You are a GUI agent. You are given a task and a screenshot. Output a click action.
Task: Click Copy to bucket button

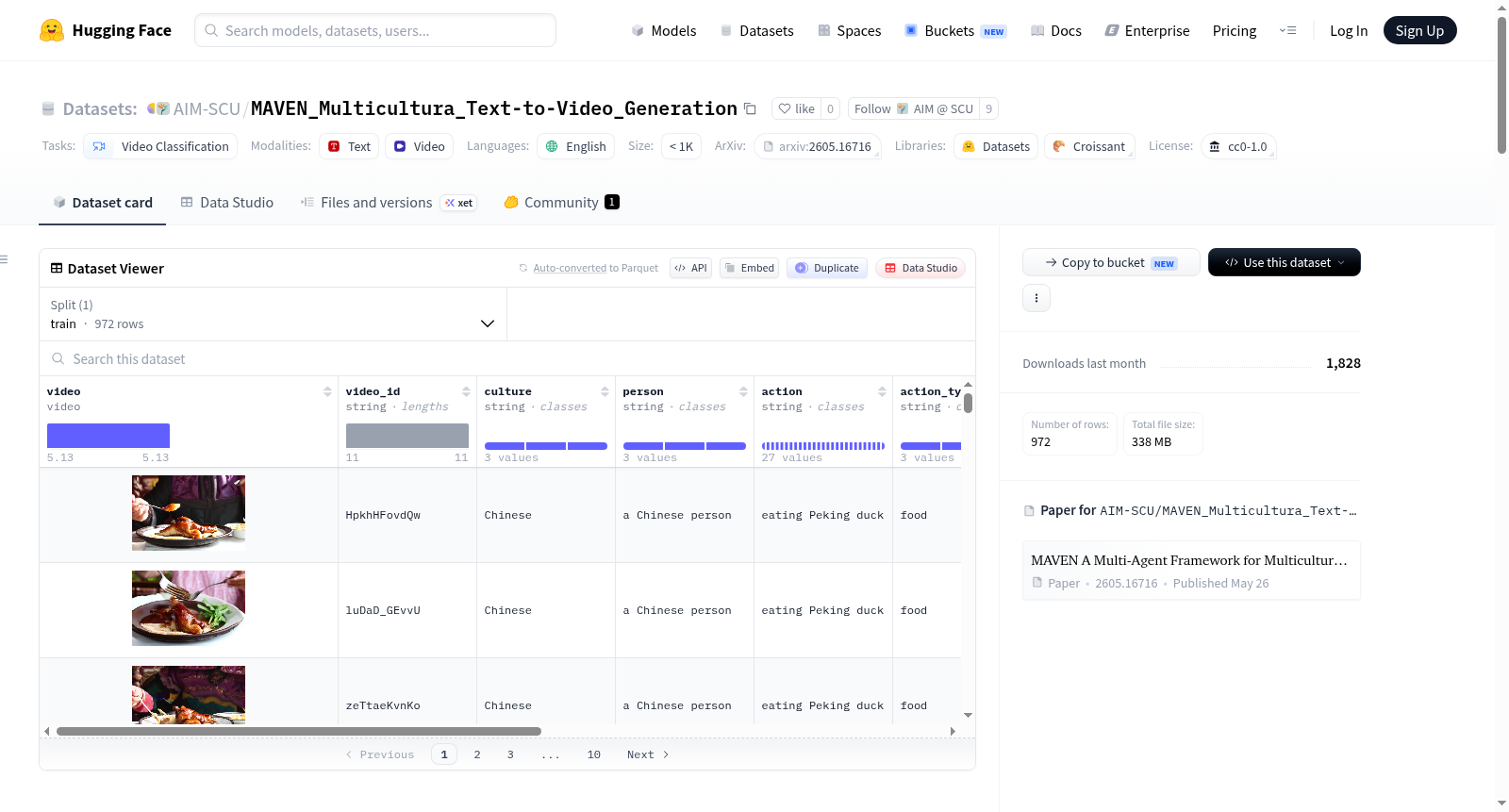[x=1111, y=262]
